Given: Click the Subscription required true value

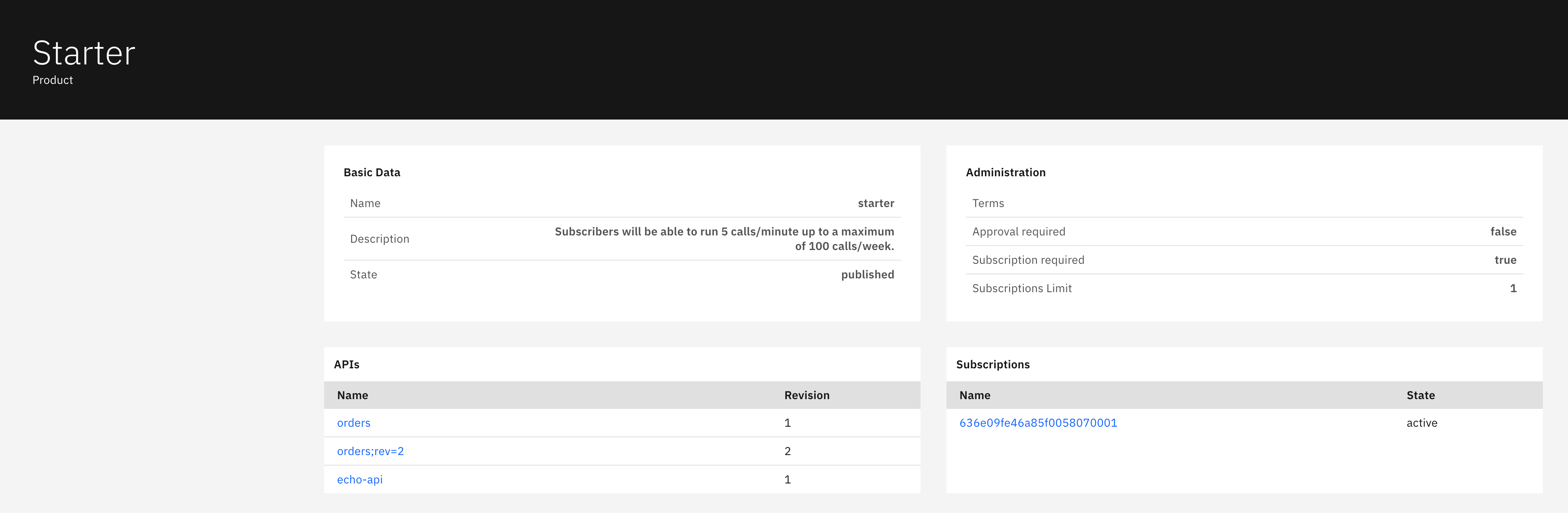Looking at the screenshot, I should click(1505, 260).
